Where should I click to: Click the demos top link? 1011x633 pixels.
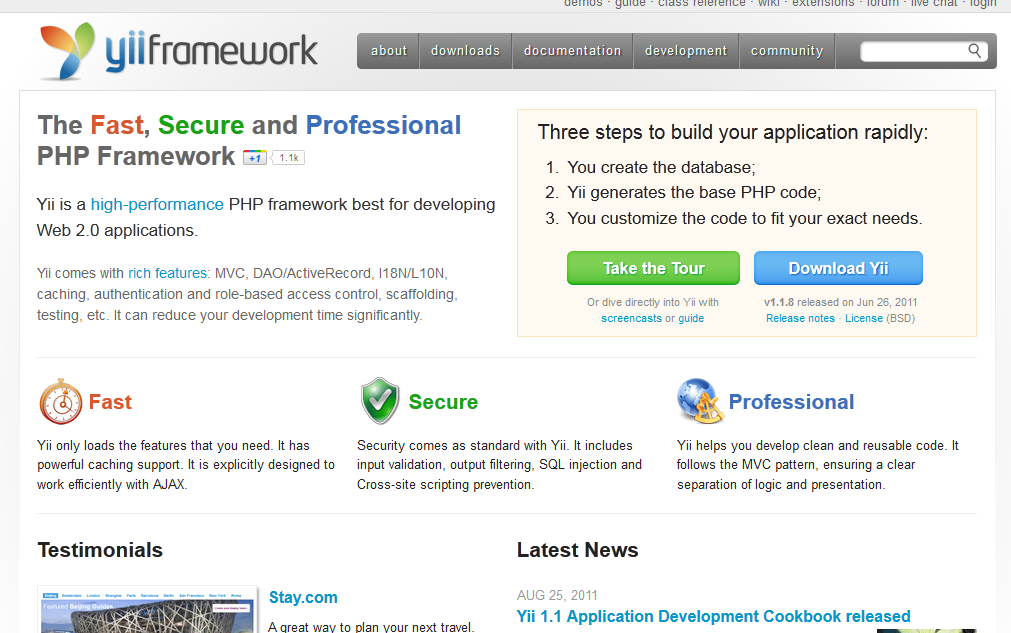coord(583,4)
